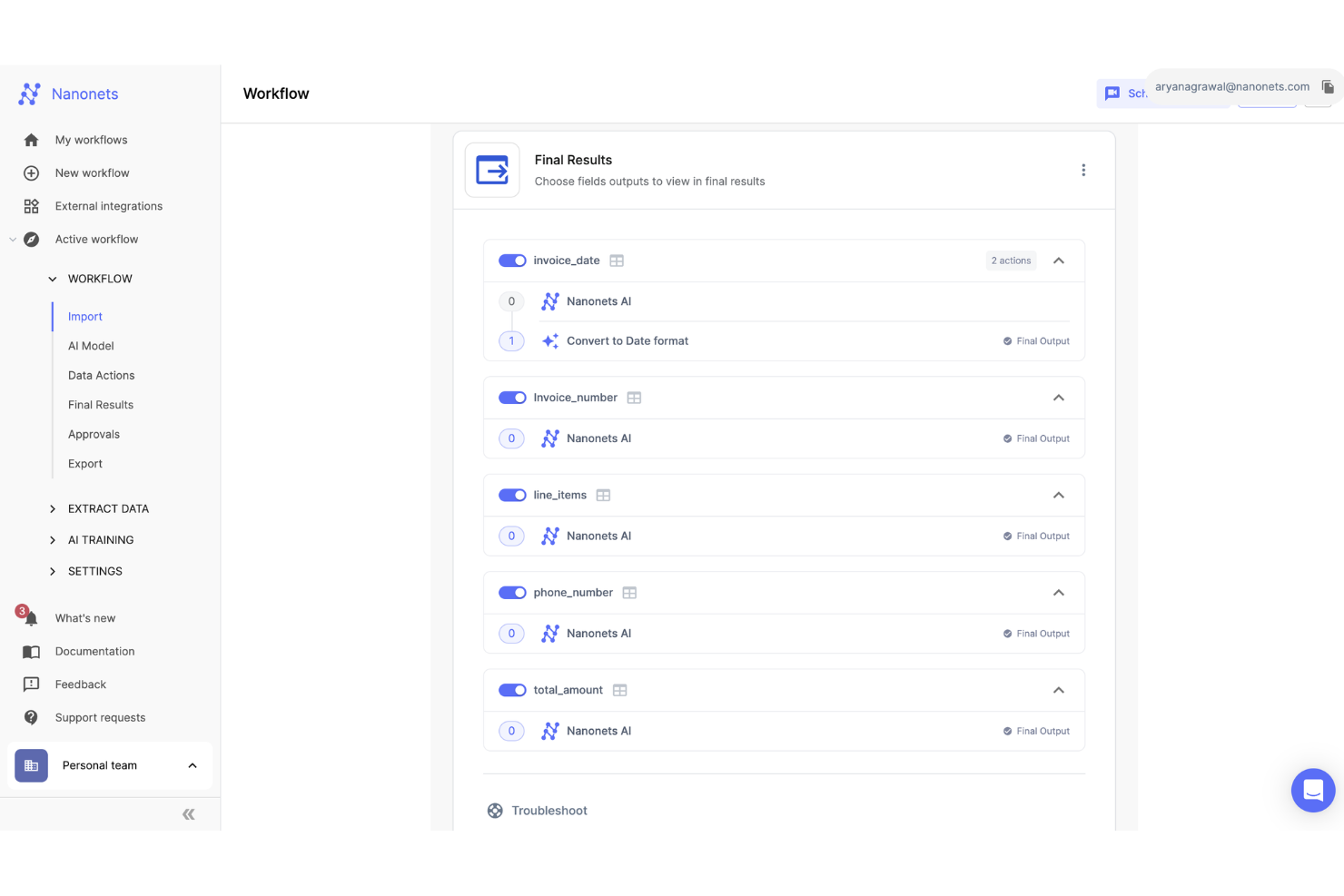
Task: Open External integrations from the sidebar
Action: [x=109, y=206]
